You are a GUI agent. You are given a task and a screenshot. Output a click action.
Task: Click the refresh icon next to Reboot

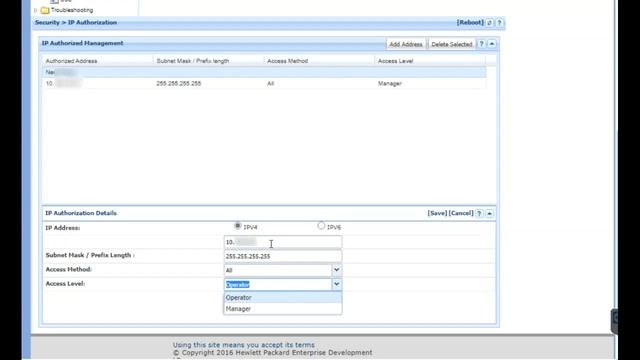[489, 23]
